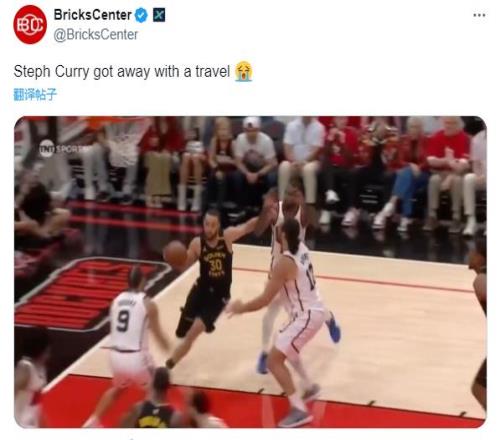Click the blue sneaker on the court
This screenshot has width=500, height=440.
coord(333,328)
